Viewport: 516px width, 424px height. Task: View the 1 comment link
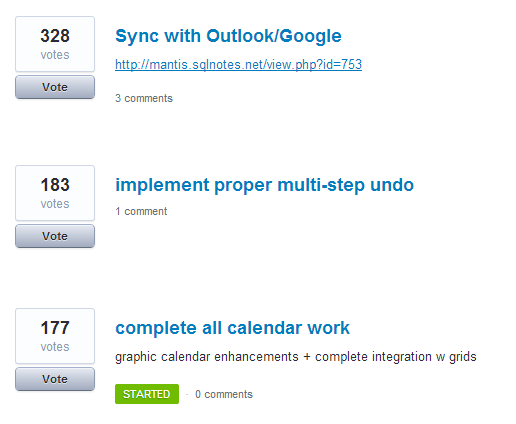141,211
